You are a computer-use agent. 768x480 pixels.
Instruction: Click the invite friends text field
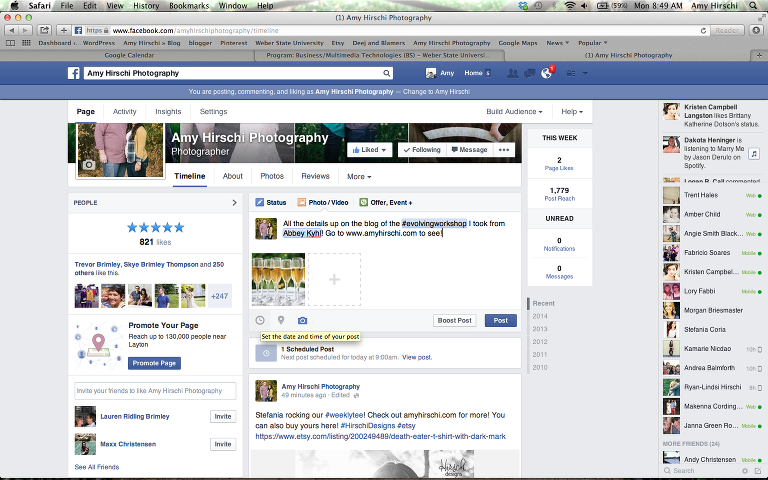point(155,391)
